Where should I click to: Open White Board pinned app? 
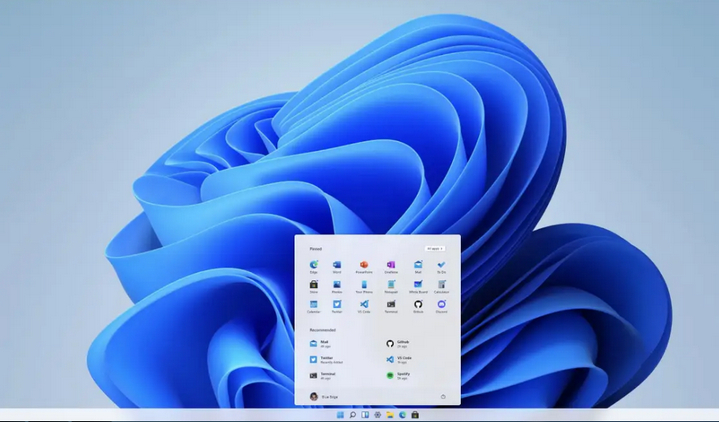coord(418,287)
